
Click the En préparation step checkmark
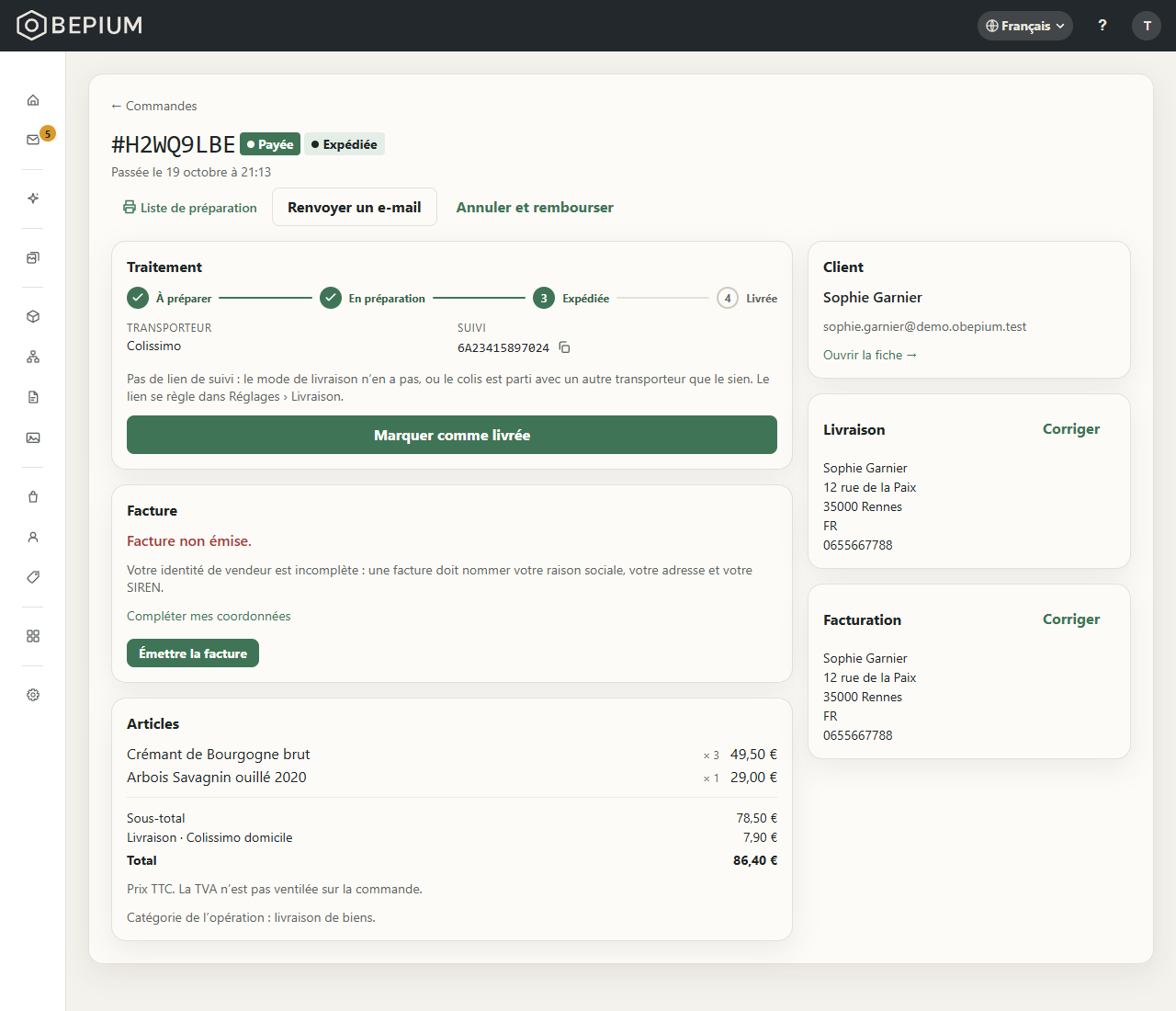[x=331, y=298]
